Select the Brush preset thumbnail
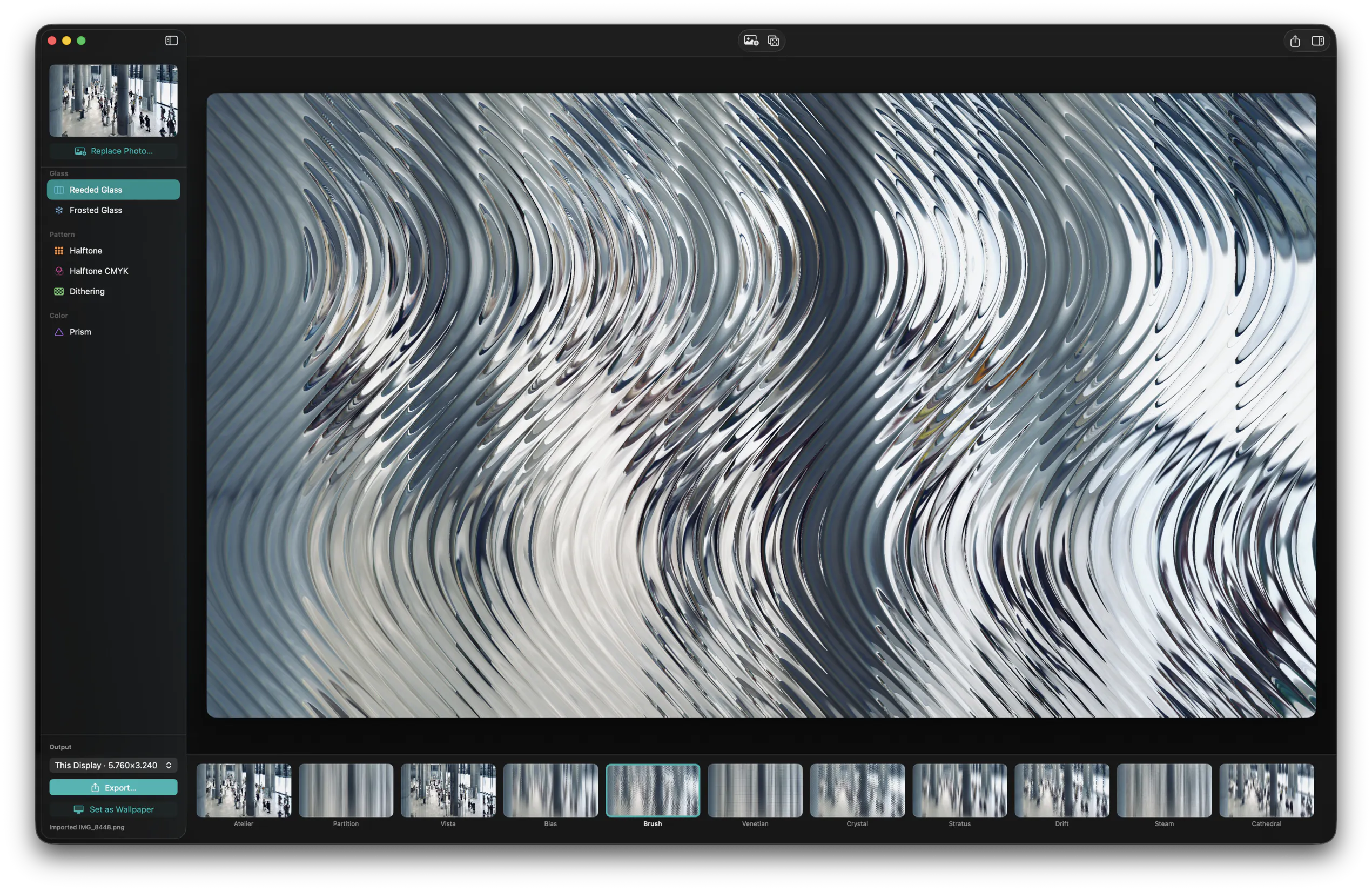This screenshot has height=891, width=1372. (653, 790)
